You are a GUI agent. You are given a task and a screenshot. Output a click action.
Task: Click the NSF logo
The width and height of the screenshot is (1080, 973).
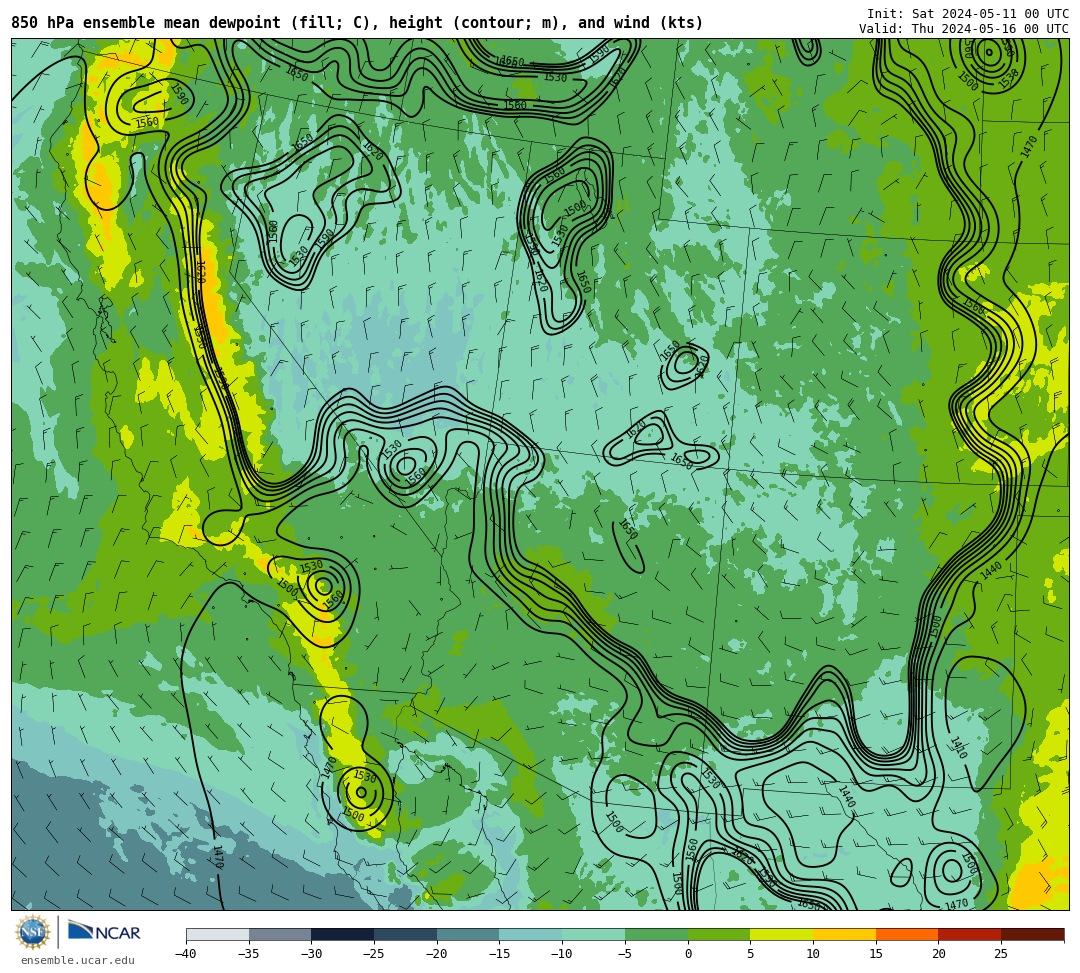click(x=32, y=932)
